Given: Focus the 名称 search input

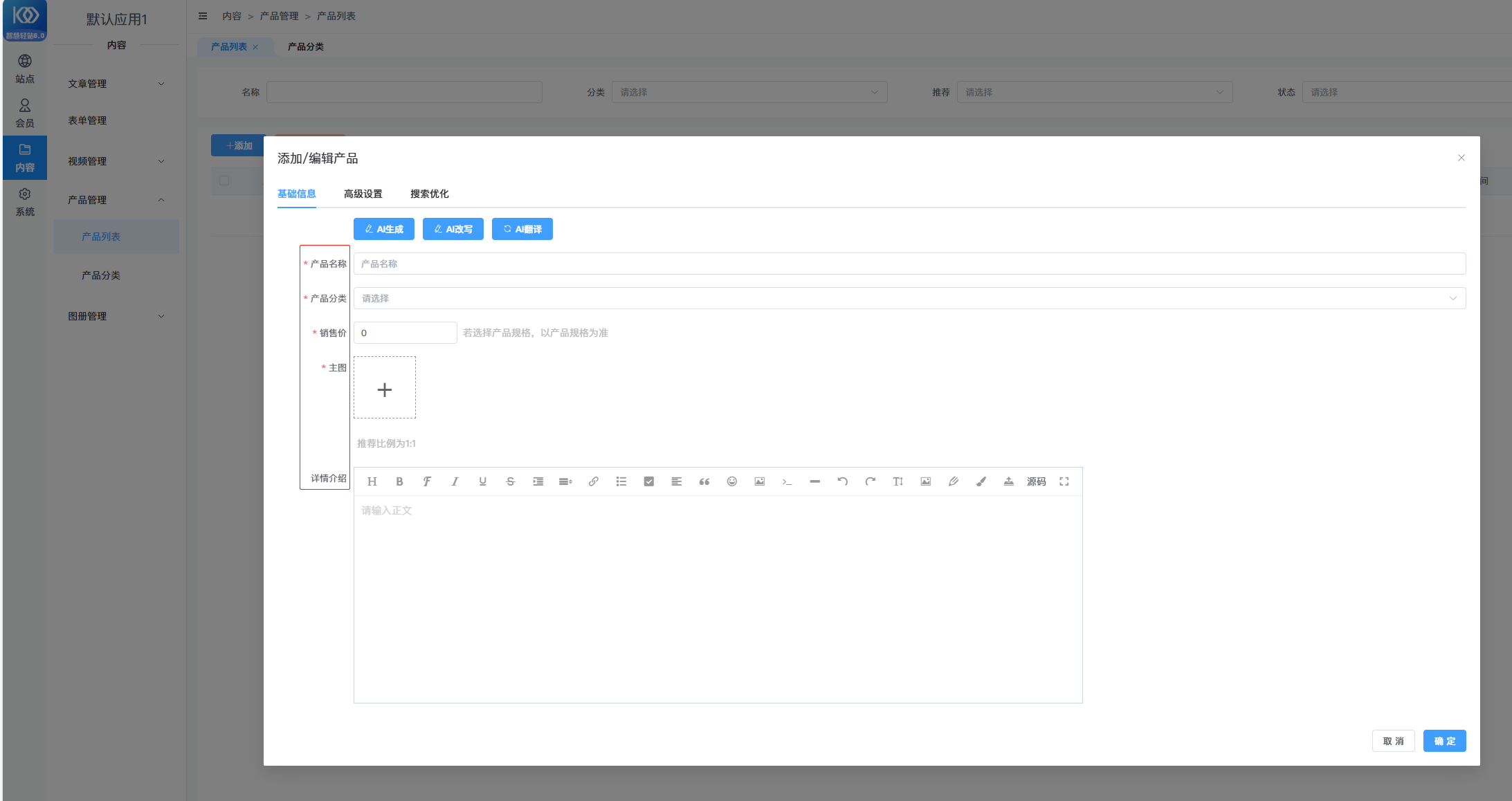Looking at the screenshot, I should click(x=404, y=92).
